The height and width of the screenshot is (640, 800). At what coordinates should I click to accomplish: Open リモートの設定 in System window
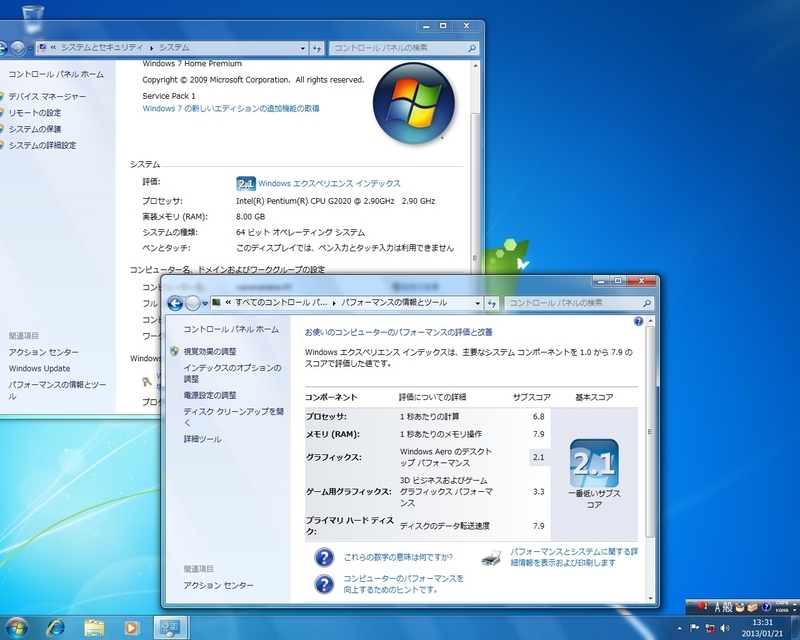35,113
